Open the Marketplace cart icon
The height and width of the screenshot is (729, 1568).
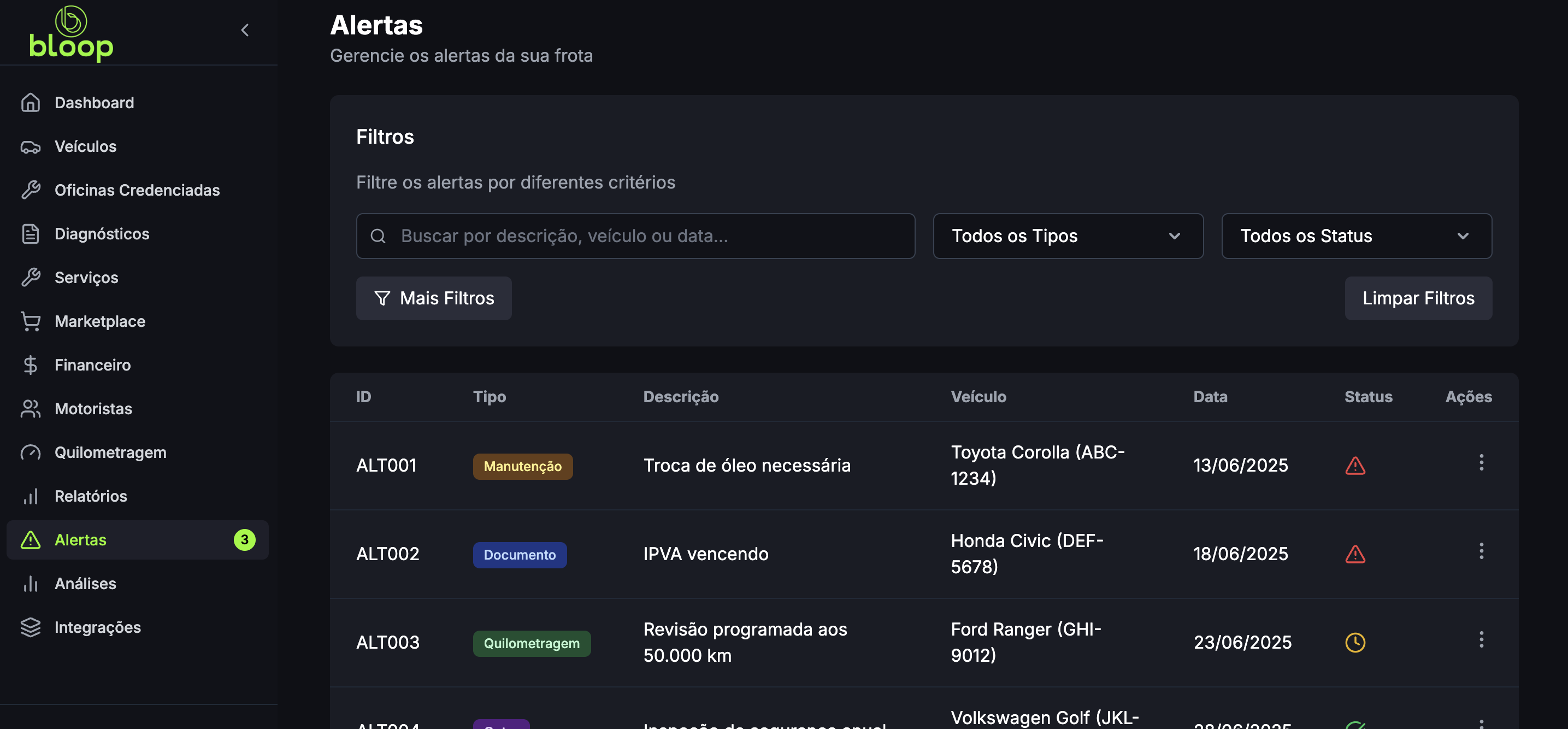tap(31, 321)
